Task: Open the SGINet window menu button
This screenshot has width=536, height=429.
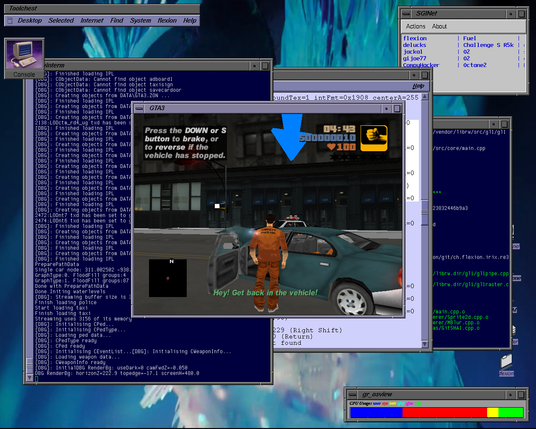Action: pyautogui.click(x=406, y=14)
